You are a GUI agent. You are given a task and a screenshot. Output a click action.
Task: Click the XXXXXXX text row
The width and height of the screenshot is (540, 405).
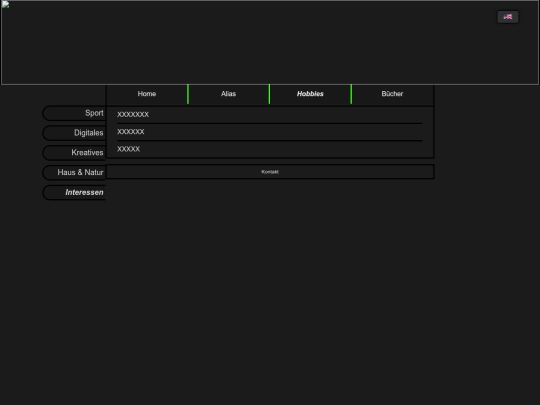133,114
